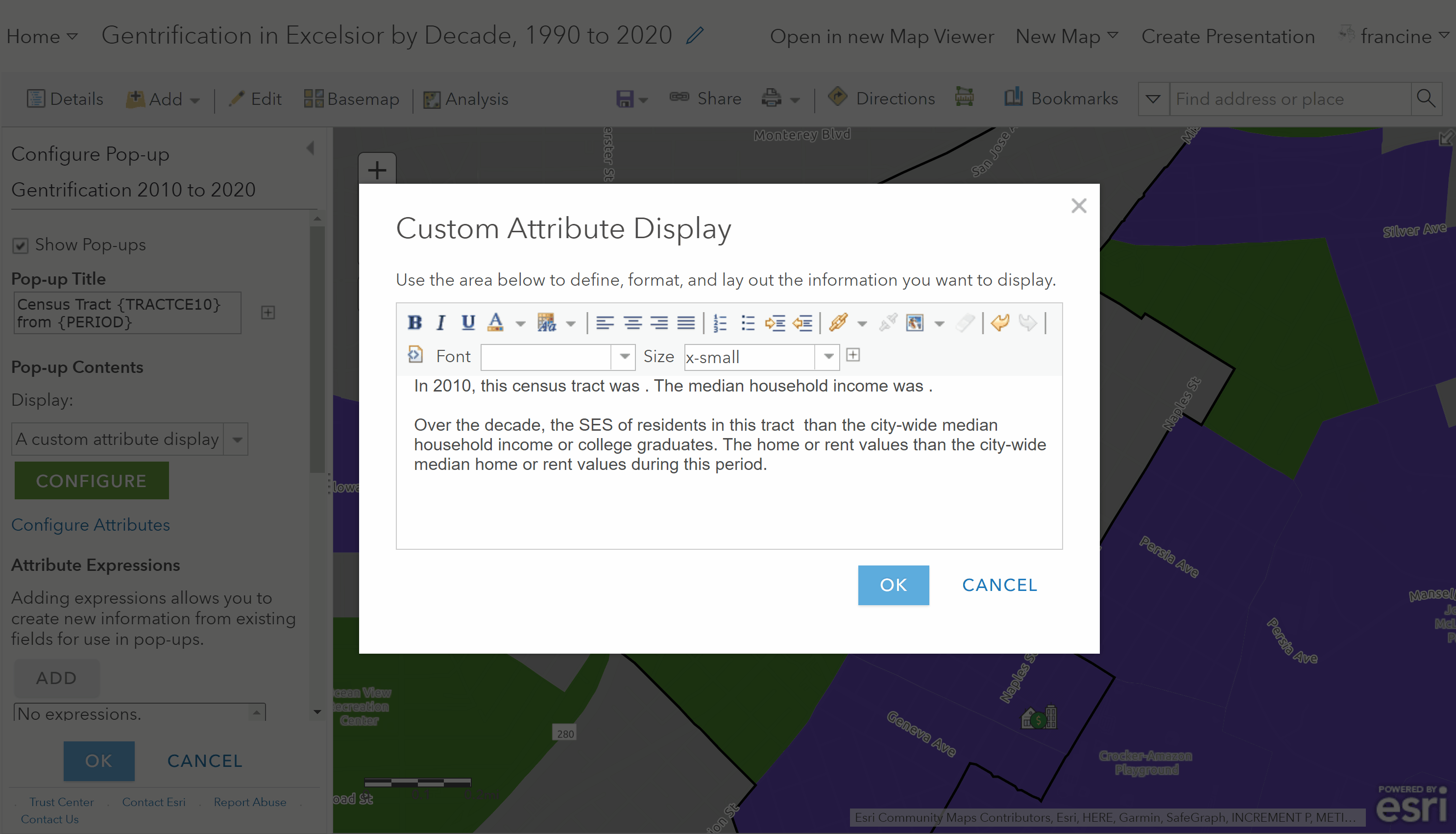Open the view HTML source icon
Image resolution: width=1456 pixels, height=834 pixels.
pyautogui.click(x=415, y=355)
